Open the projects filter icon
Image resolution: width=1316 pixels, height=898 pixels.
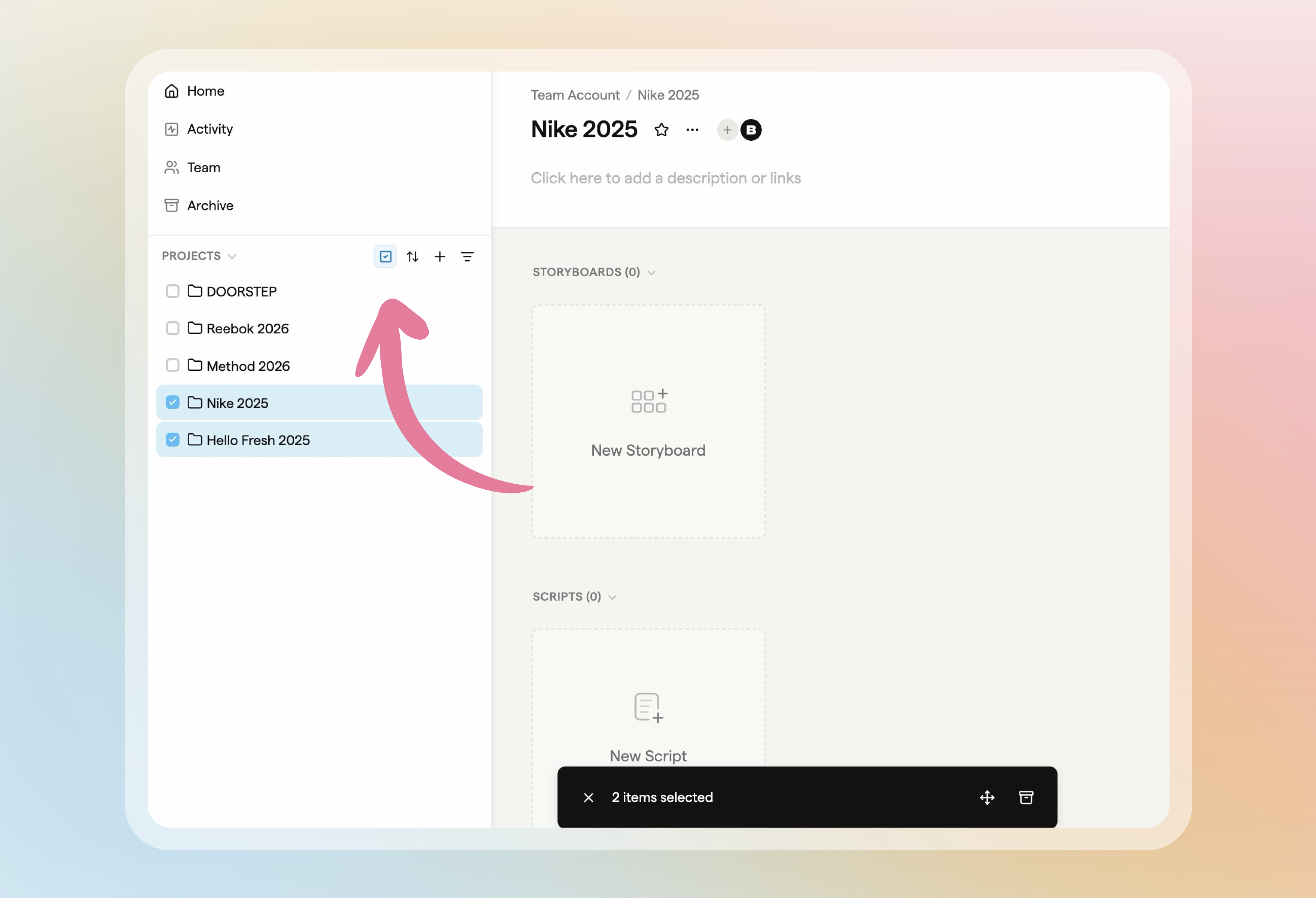tap(467, 257)
